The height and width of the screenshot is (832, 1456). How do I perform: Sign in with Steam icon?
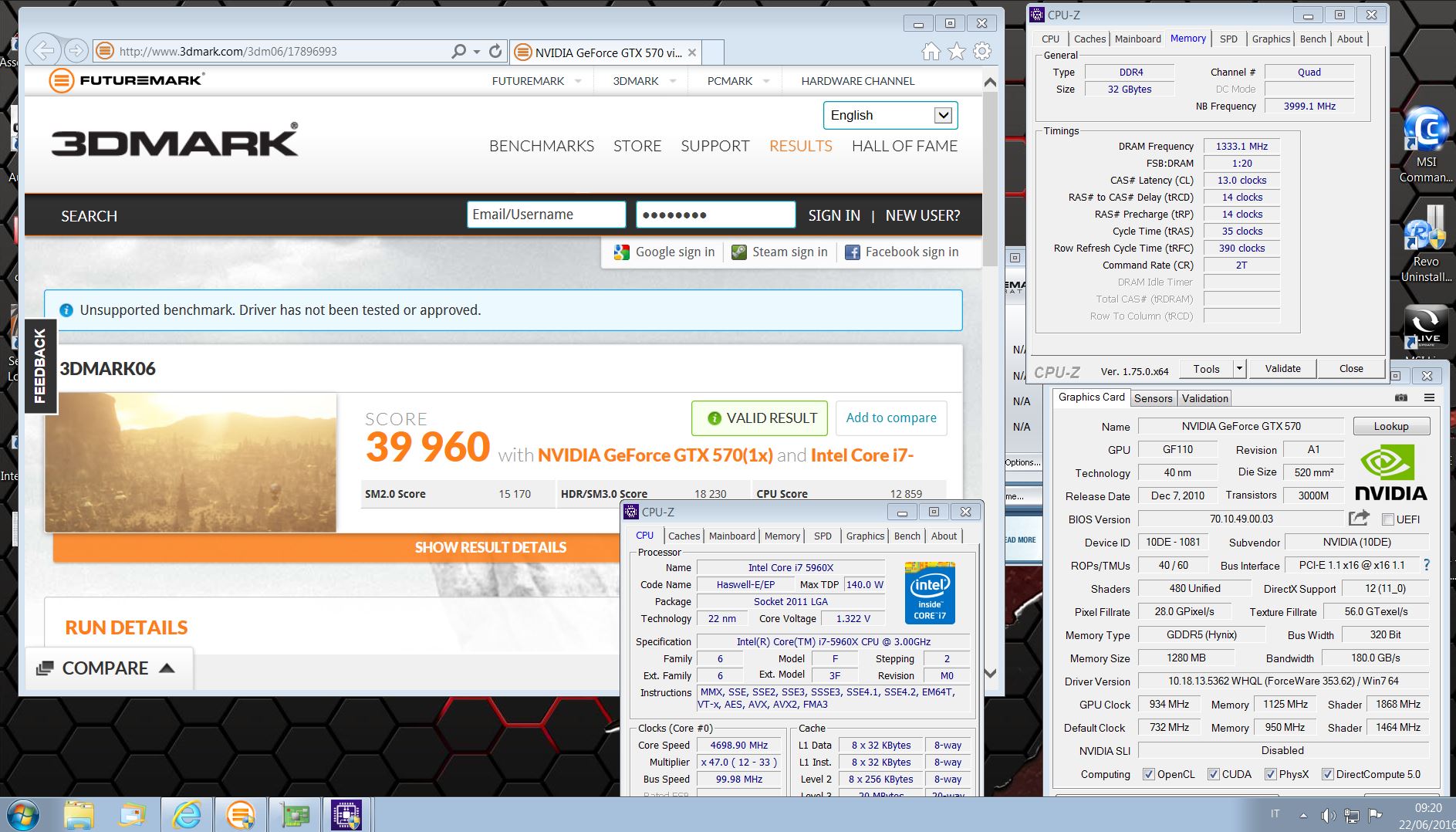click(x=739, y=252)
